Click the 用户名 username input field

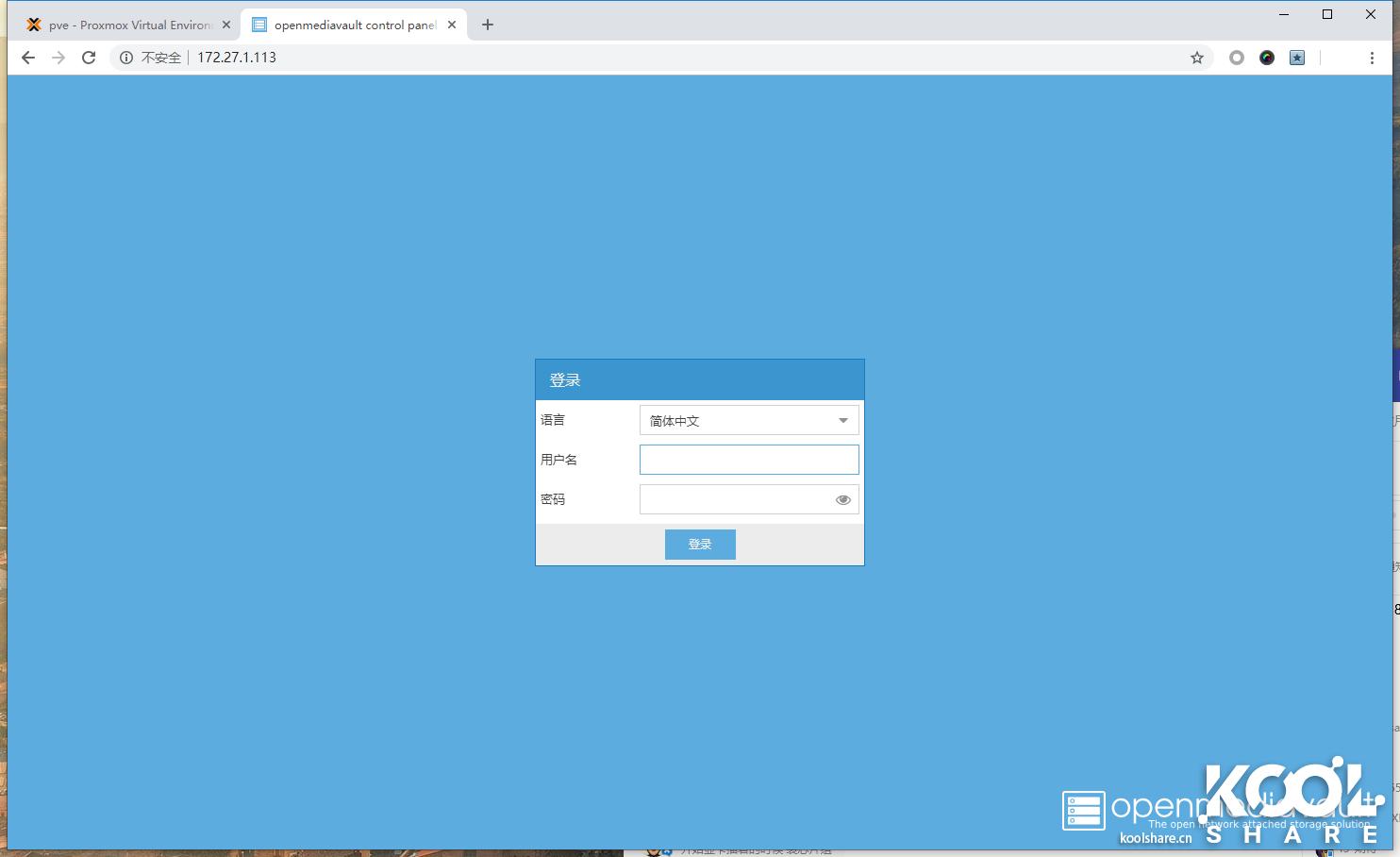pyautogui.click(x=748, y=460)
